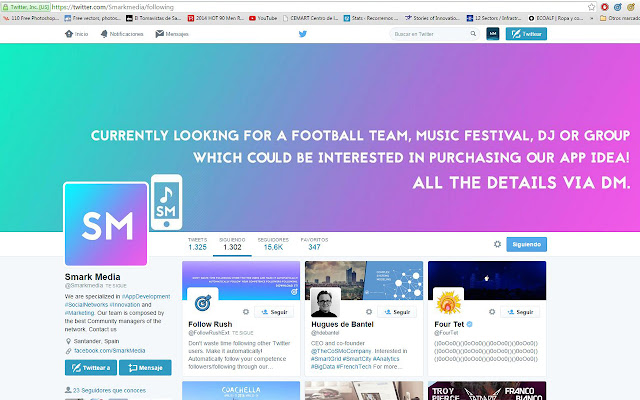Image resolution: width=640 pixels, height=400 pixels.
Task: Click Four Tet verified badge
Action: coord(470,324)
